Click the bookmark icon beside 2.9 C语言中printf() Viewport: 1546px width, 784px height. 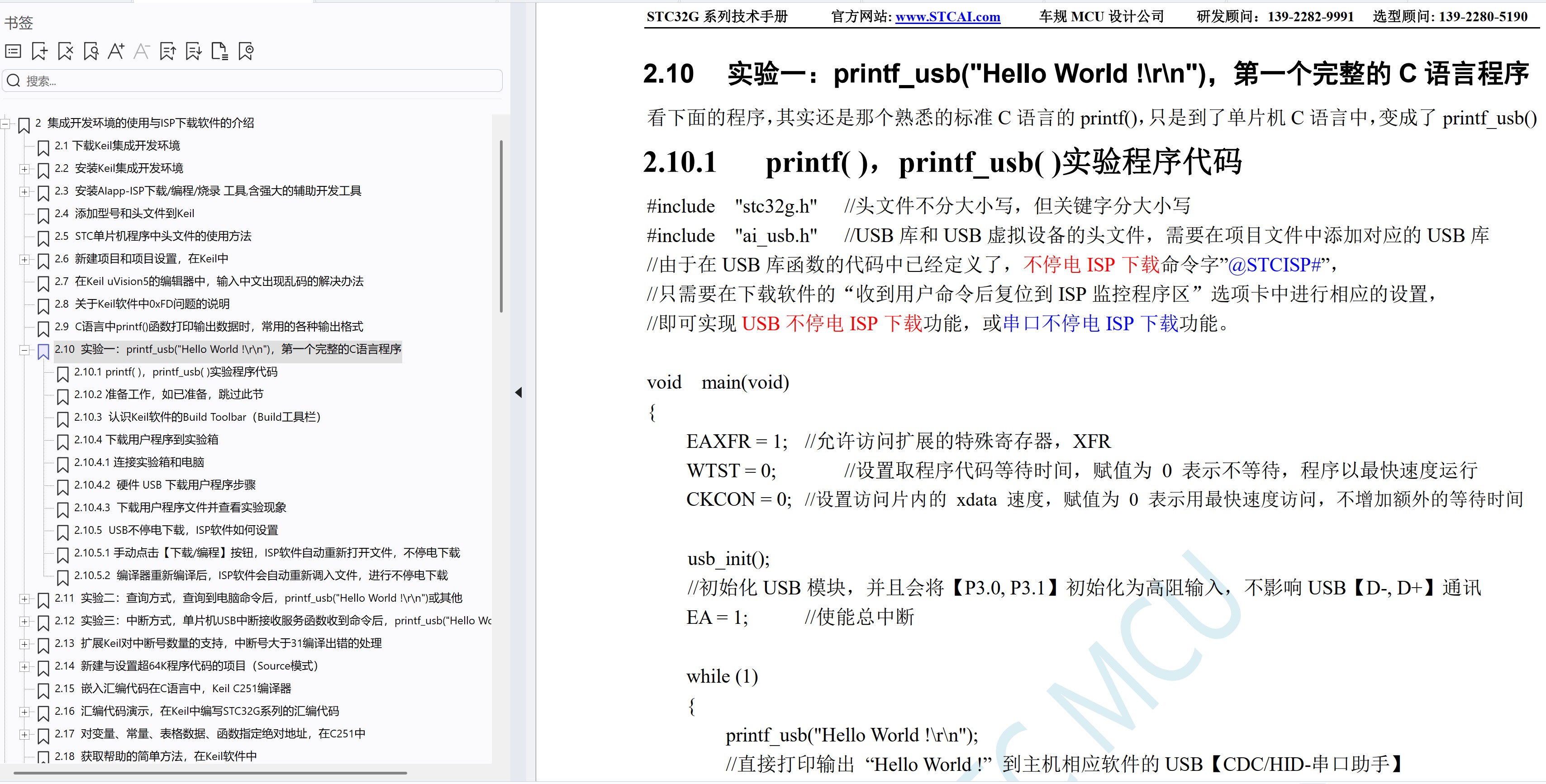point(43,328)
